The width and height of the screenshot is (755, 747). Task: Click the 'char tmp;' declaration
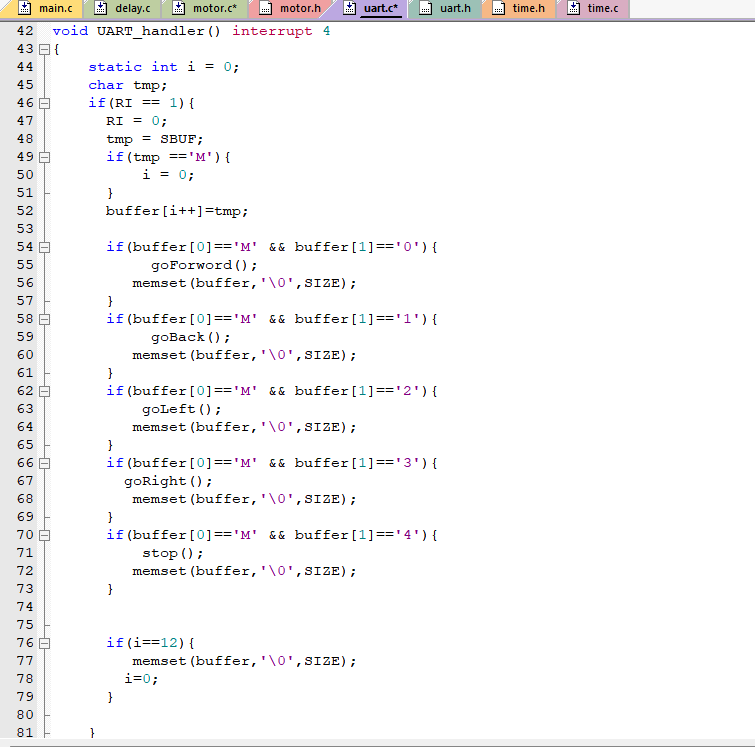(128, 85)
